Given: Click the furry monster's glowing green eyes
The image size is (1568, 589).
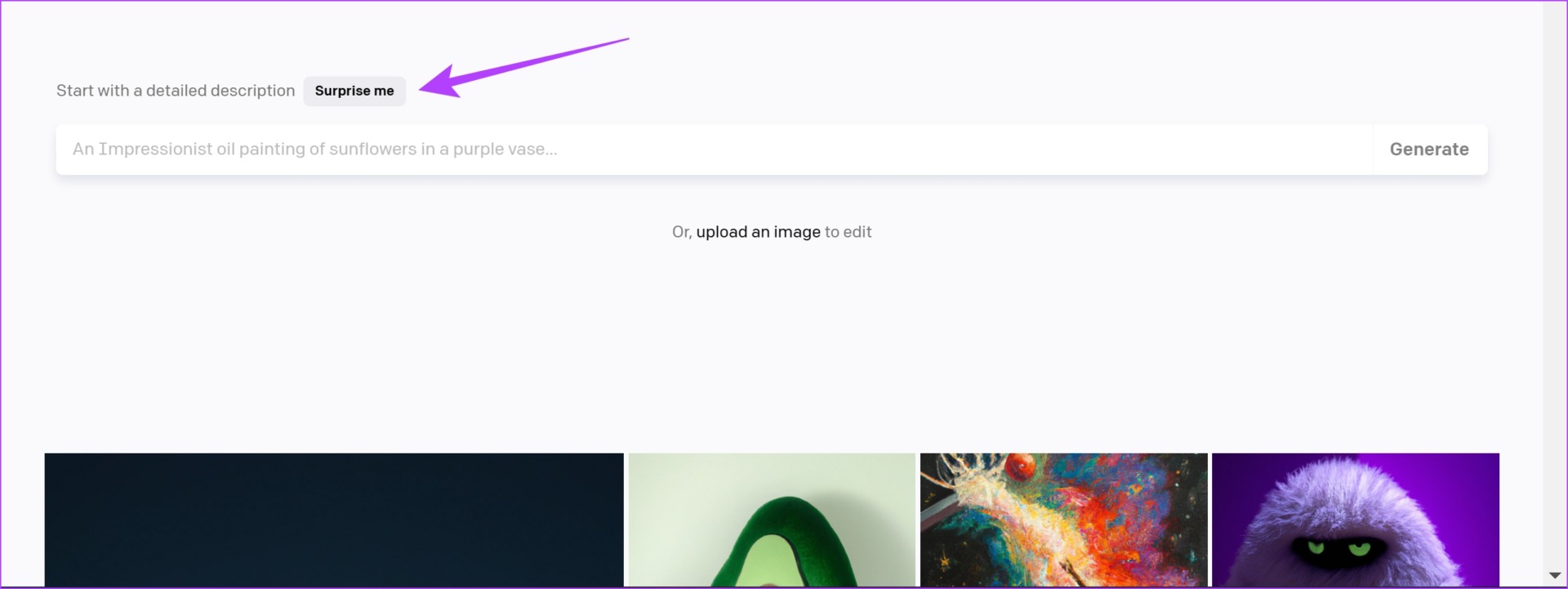Looking at the screenshot, I should point(1336,547).
